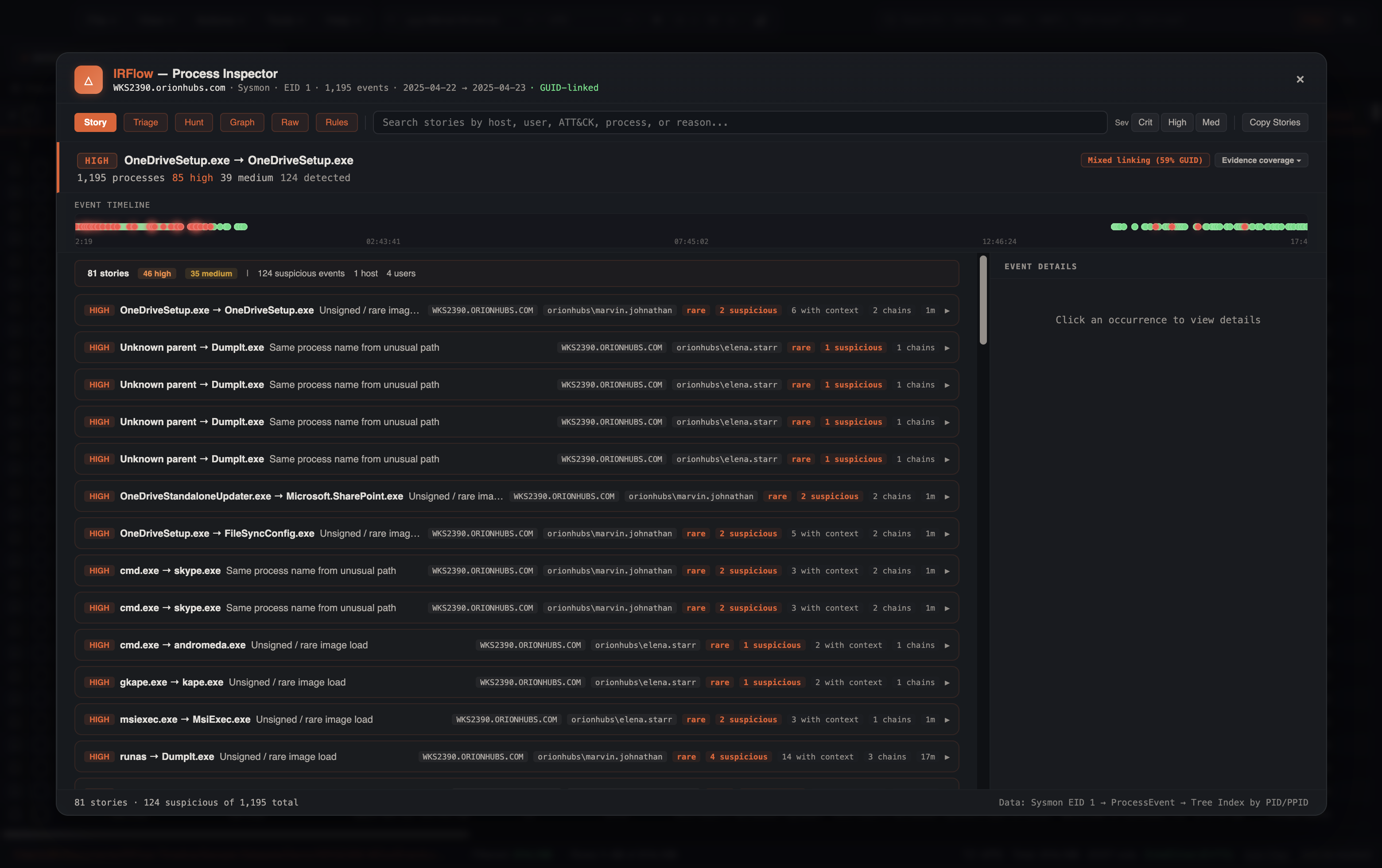The image size is (1382, 868).
Task: Click the 35 medium stories badge
Action: [x=211, y=274]
